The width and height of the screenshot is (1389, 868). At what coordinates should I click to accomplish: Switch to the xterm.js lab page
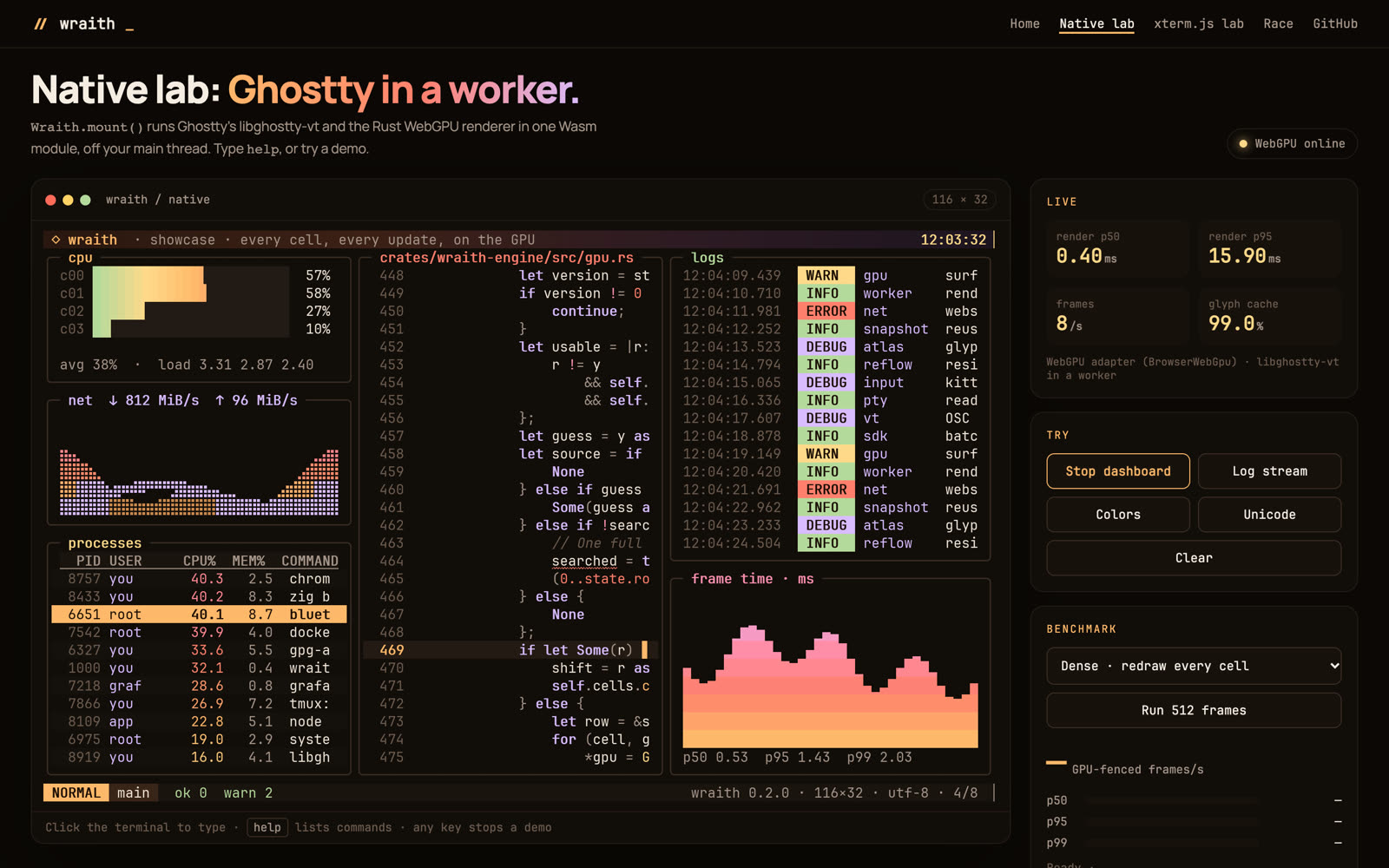1199,23
